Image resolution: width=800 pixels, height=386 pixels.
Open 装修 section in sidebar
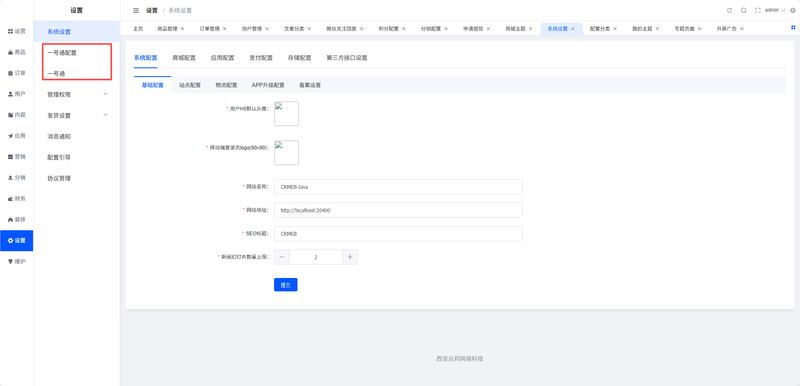[x=17, y=219]
